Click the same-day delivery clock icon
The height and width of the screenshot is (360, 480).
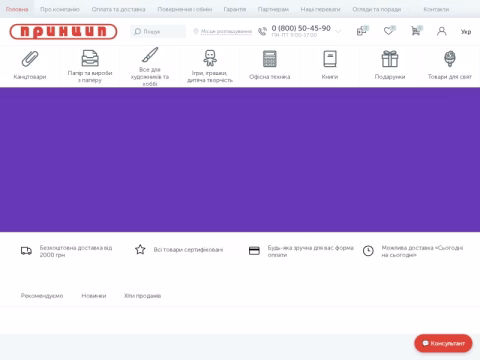[x=368, y=251]
